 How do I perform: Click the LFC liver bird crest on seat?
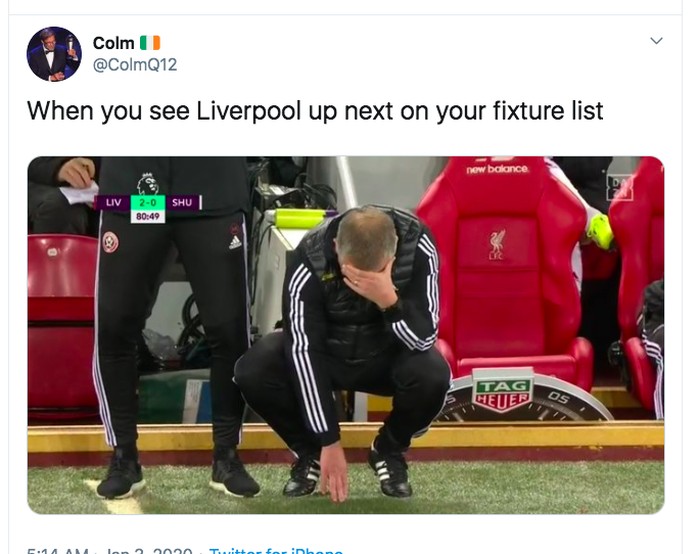click(x=497, y=245)
